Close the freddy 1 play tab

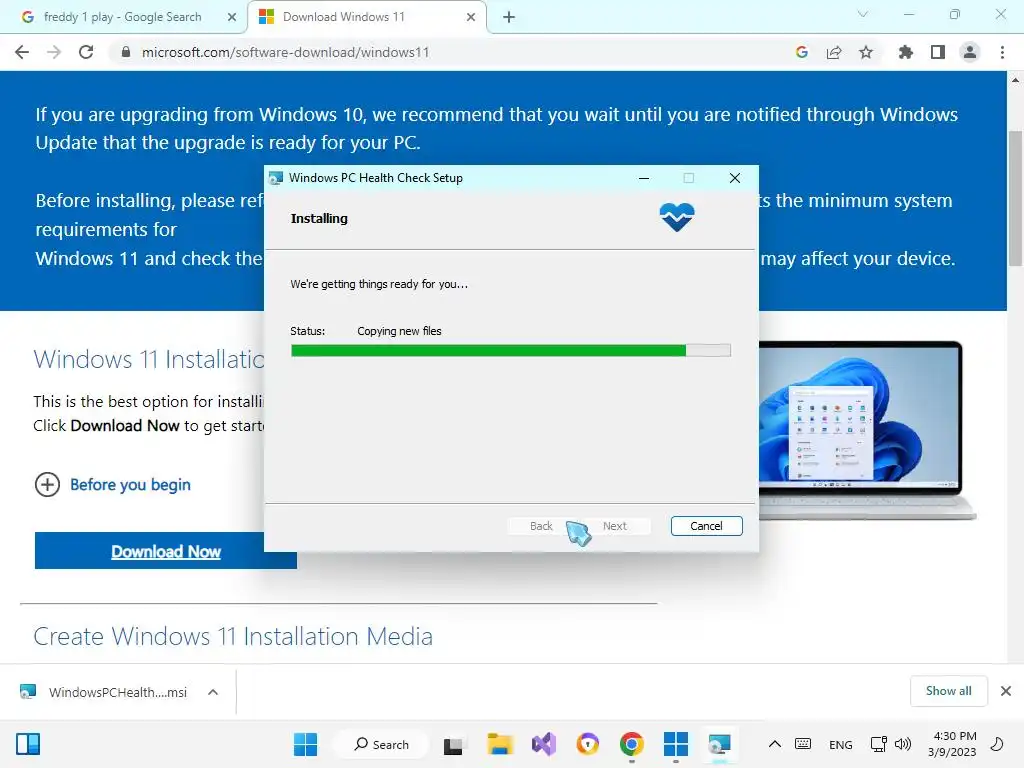(232, 17)
